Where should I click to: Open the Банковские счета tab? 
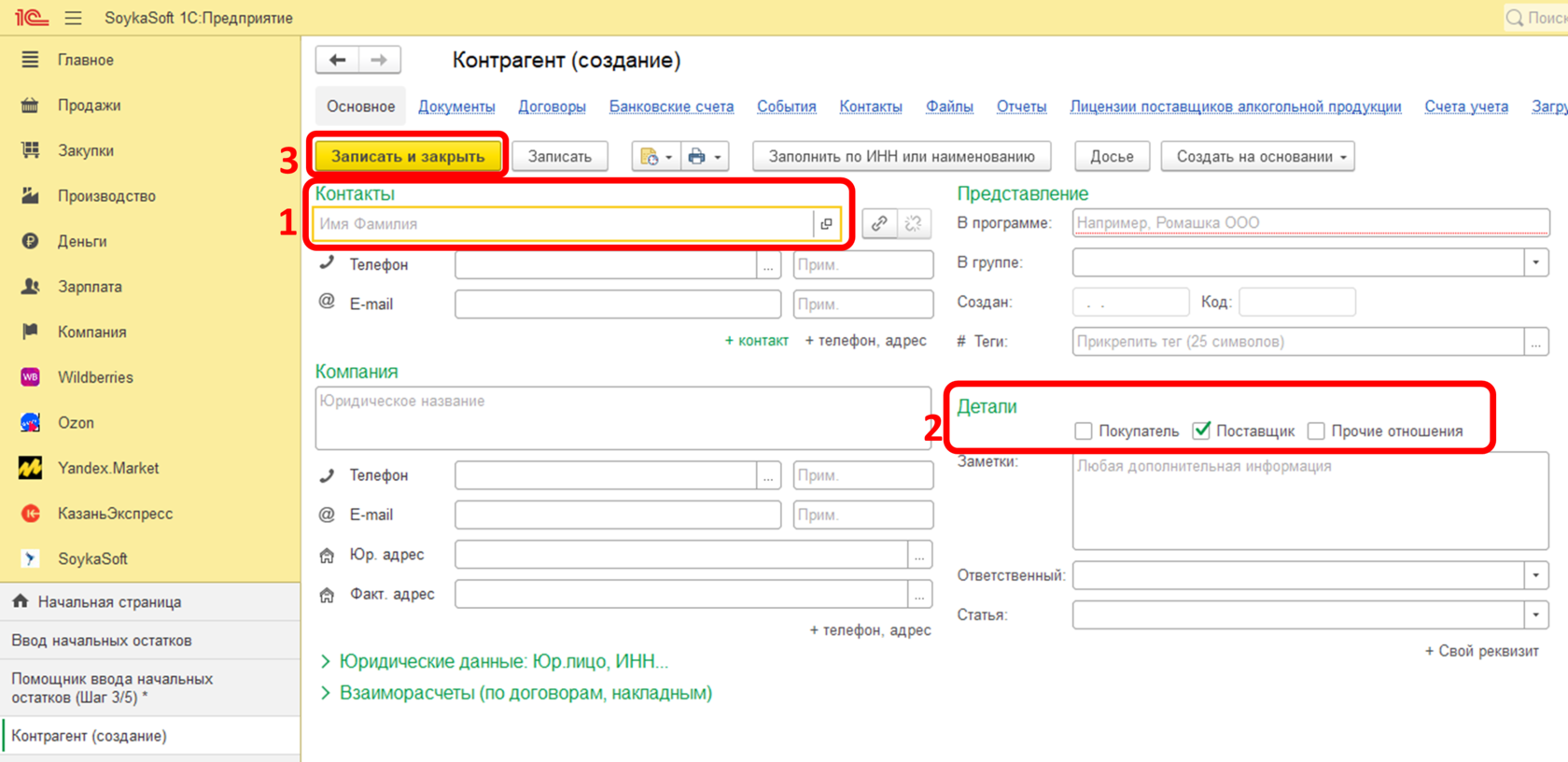pyautogui.click(x=671, y=106)
